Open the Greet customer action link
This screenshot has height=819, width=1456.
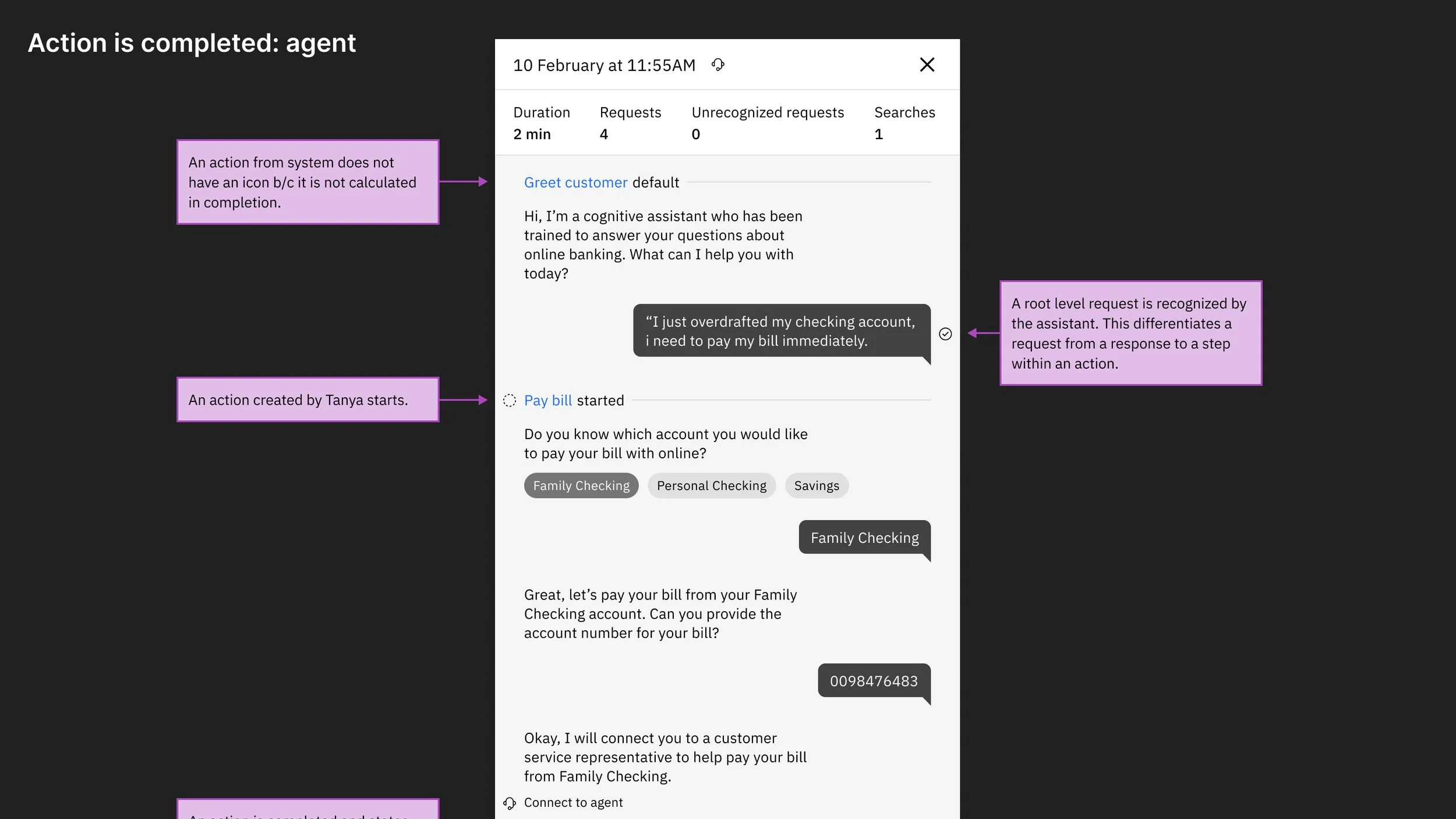coord(575,182)
